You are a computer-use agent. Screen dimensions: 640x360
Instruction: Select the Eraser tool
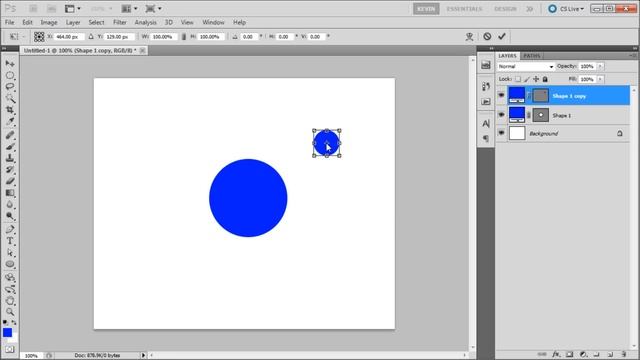[x=10, y=181]
